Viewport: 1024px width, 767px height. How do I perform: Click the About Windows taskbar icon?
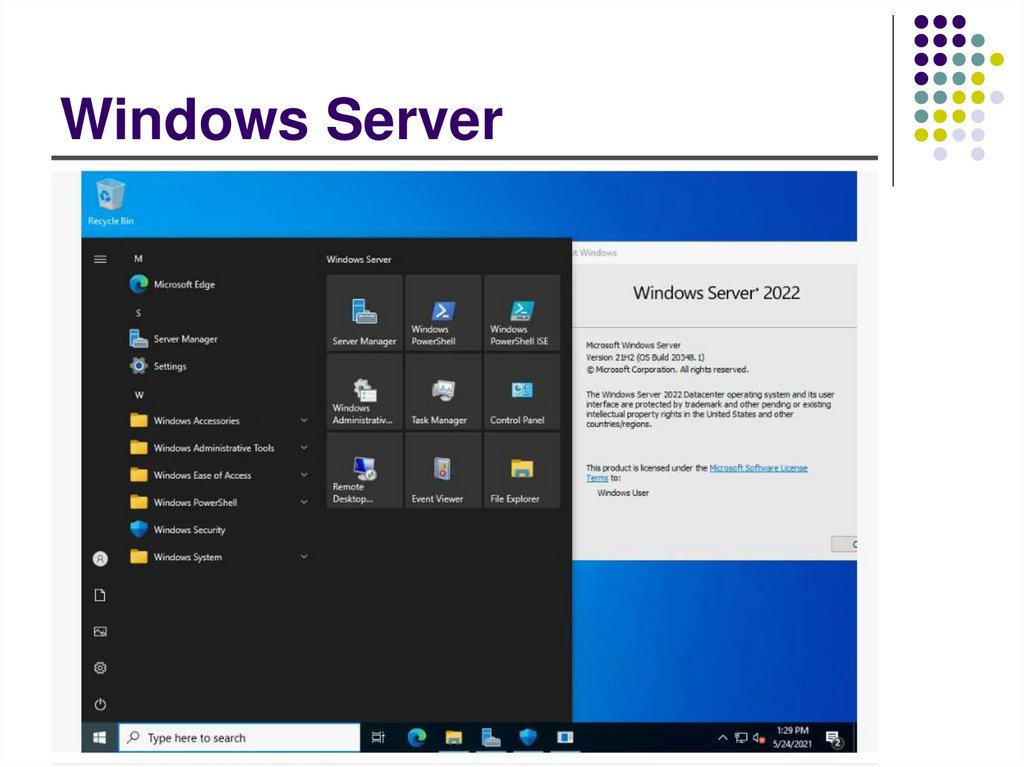(565, 738)
